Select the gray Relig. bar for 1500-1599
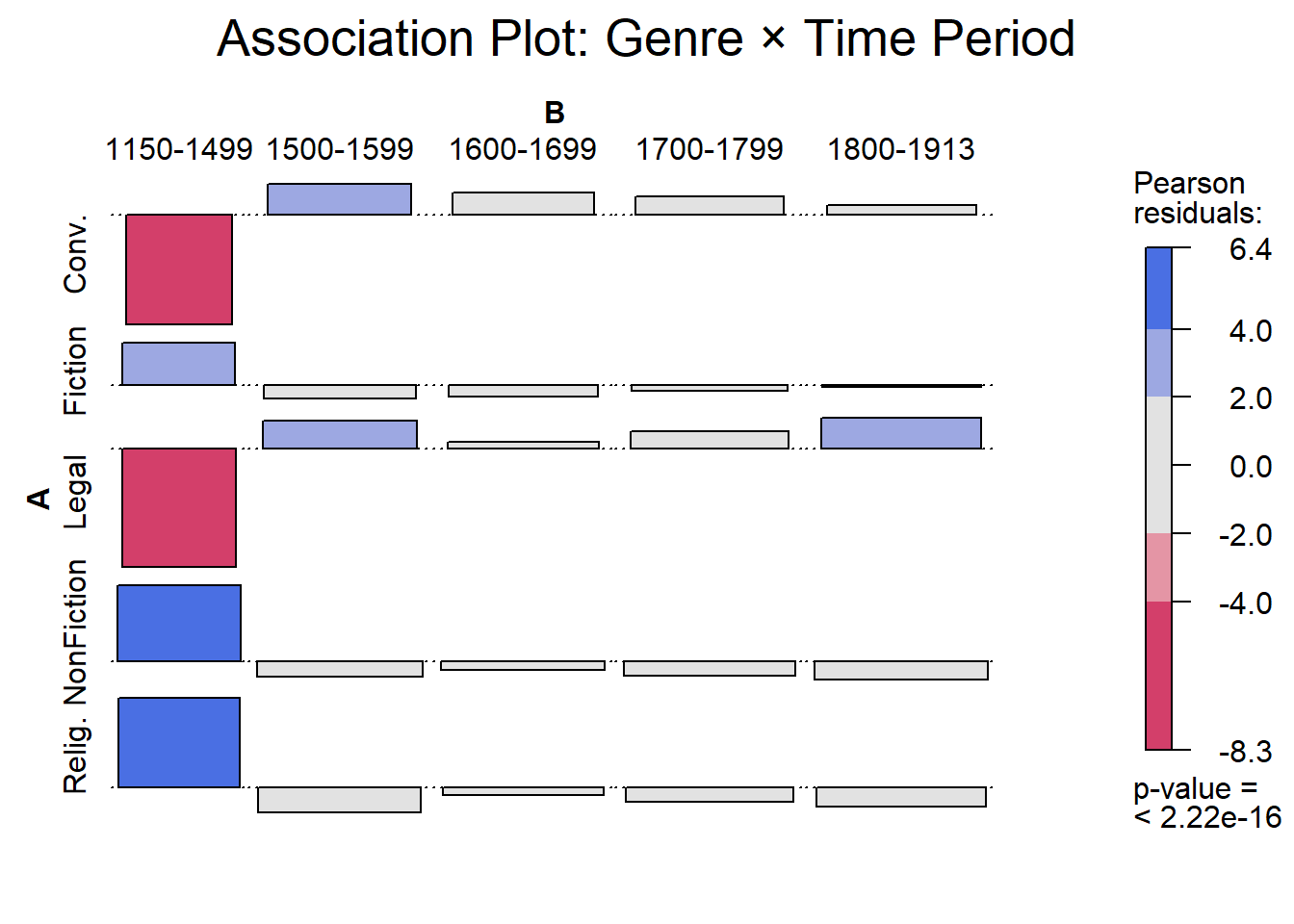This screenshot has width=1294, height=924. (x=339, y=800)
